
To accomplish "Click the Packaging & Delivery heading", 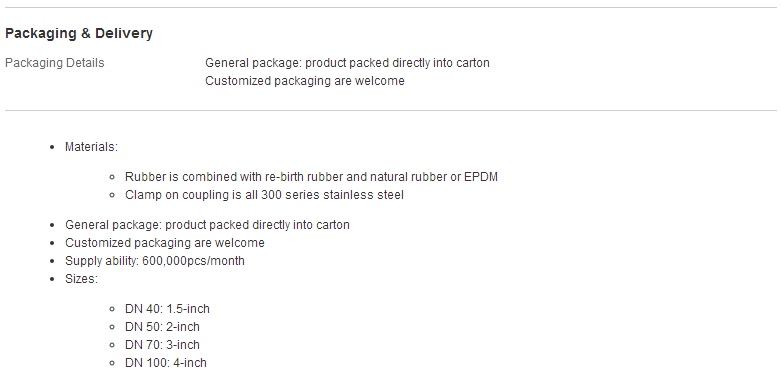I will click(79, 33).
